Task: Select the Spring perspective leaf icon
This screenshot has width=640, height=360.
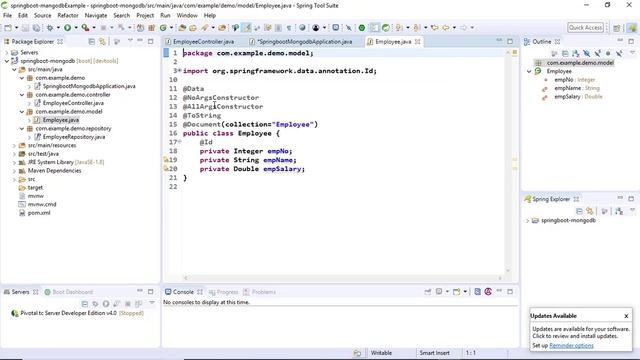Action: pyautogui.click(x=632, y=28)
